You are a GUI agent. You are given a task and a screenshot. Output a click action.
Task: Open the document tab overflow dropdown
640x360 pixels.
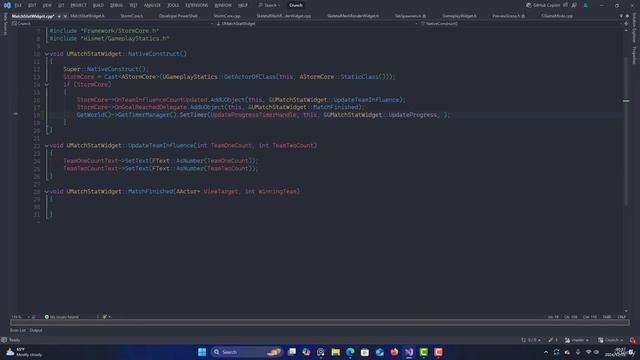[x=621, y=16]
